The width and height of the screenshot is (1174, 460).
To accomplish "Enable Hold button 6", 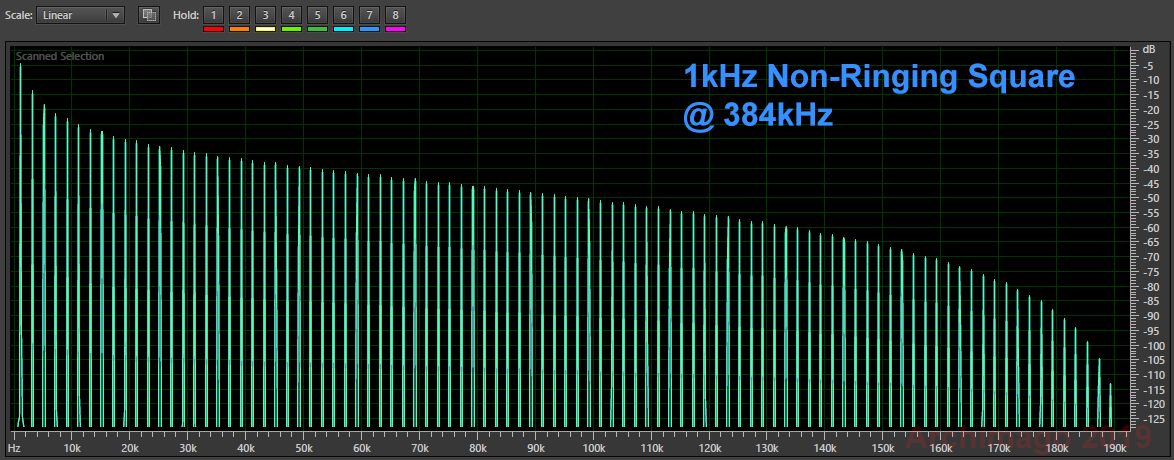I will 343,15.
